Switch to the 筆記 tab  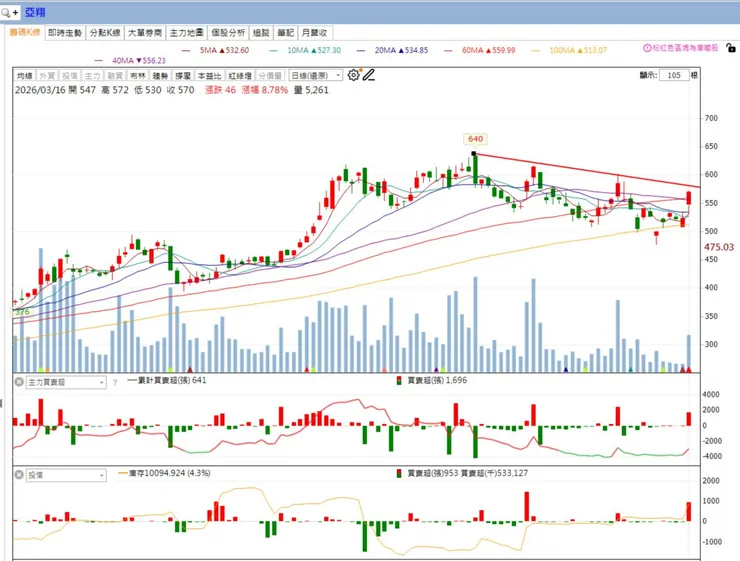pyautogui.click(x=286, y=33)
